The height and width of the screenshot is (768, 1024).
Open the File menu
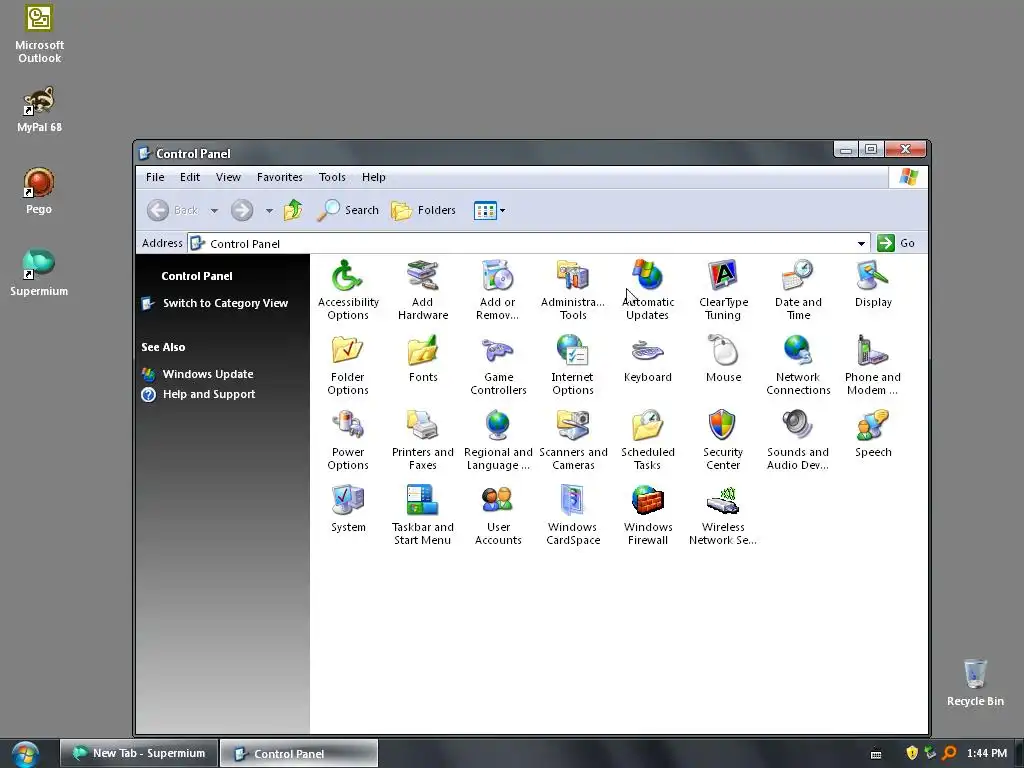click(155, 177)
